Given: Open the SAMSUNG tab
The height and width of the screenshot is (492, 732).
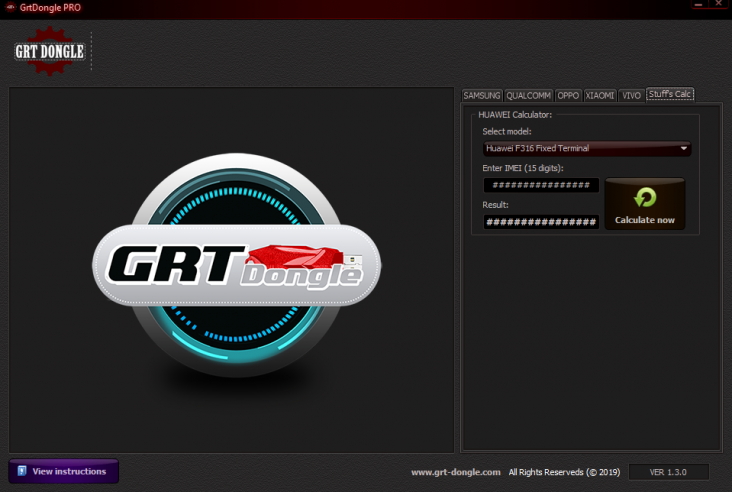Looking at the screenshot, I should (482, 96).
